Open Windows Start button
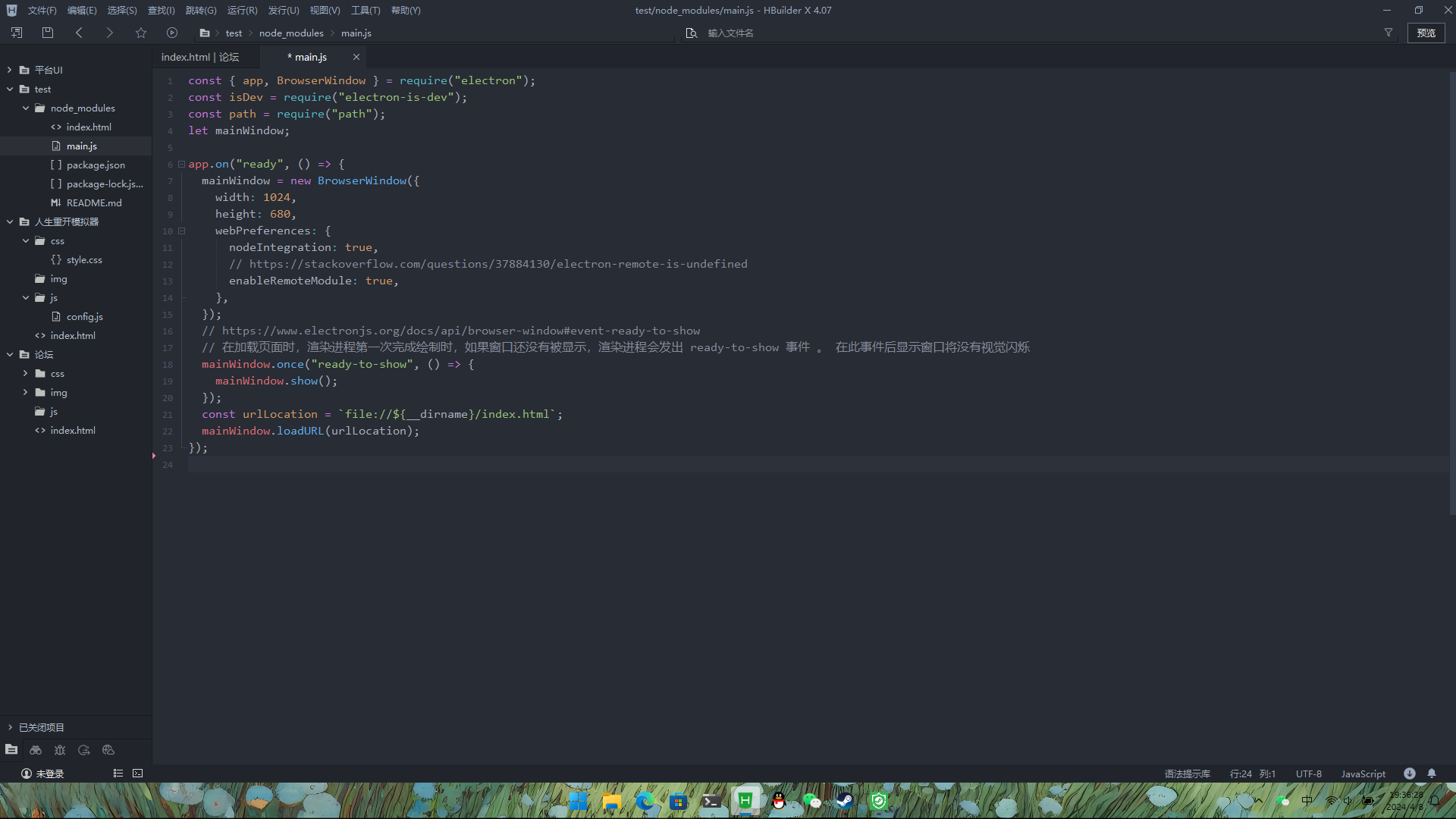Screen dimensions: 1456x819 click(x=579, y=801)
